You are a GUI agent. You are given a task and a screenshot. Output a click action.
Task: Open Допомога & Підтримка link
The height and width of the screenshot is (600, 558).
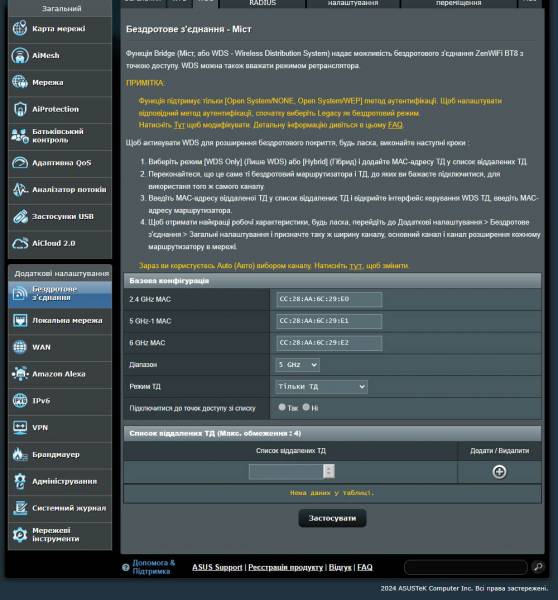tap(153, 567)
